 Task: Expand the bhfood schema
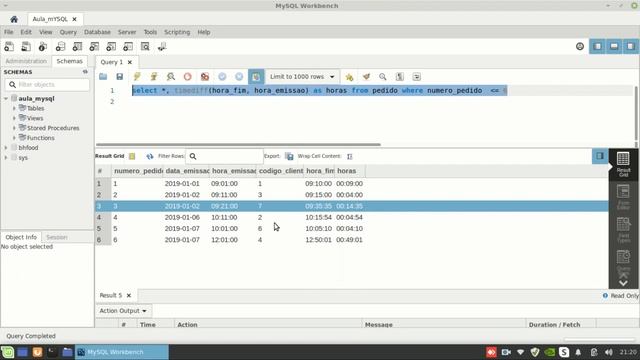pyautogui.click(x=6, y=147)
